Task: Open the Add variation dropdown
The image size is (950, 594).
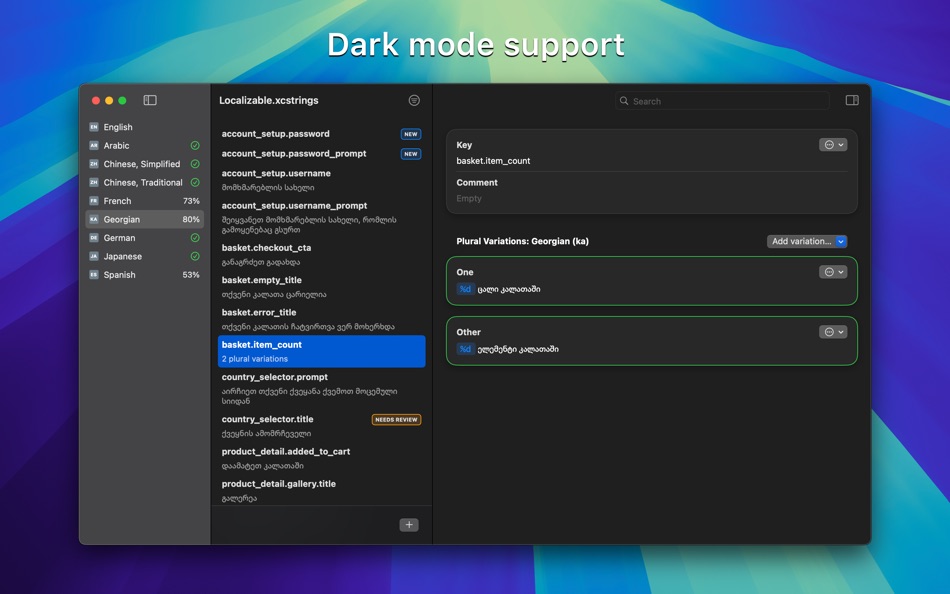Action: (x=807, y=241)
